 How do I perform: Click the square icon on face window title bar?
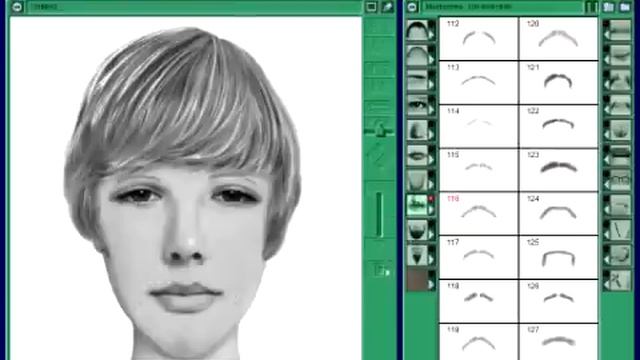371,7
